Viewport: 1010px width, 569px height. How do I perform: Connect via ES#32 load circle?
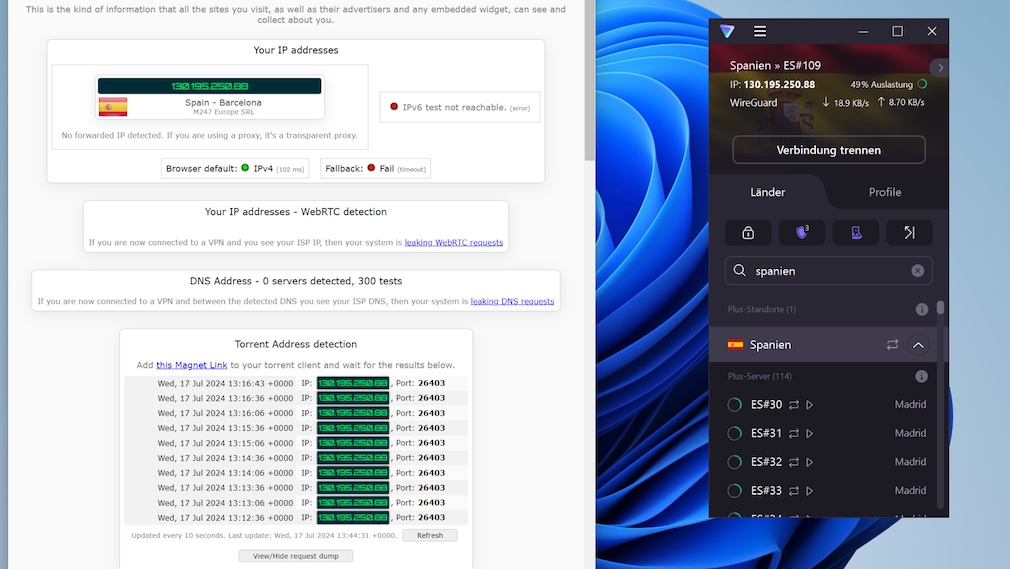coord(734,462)
